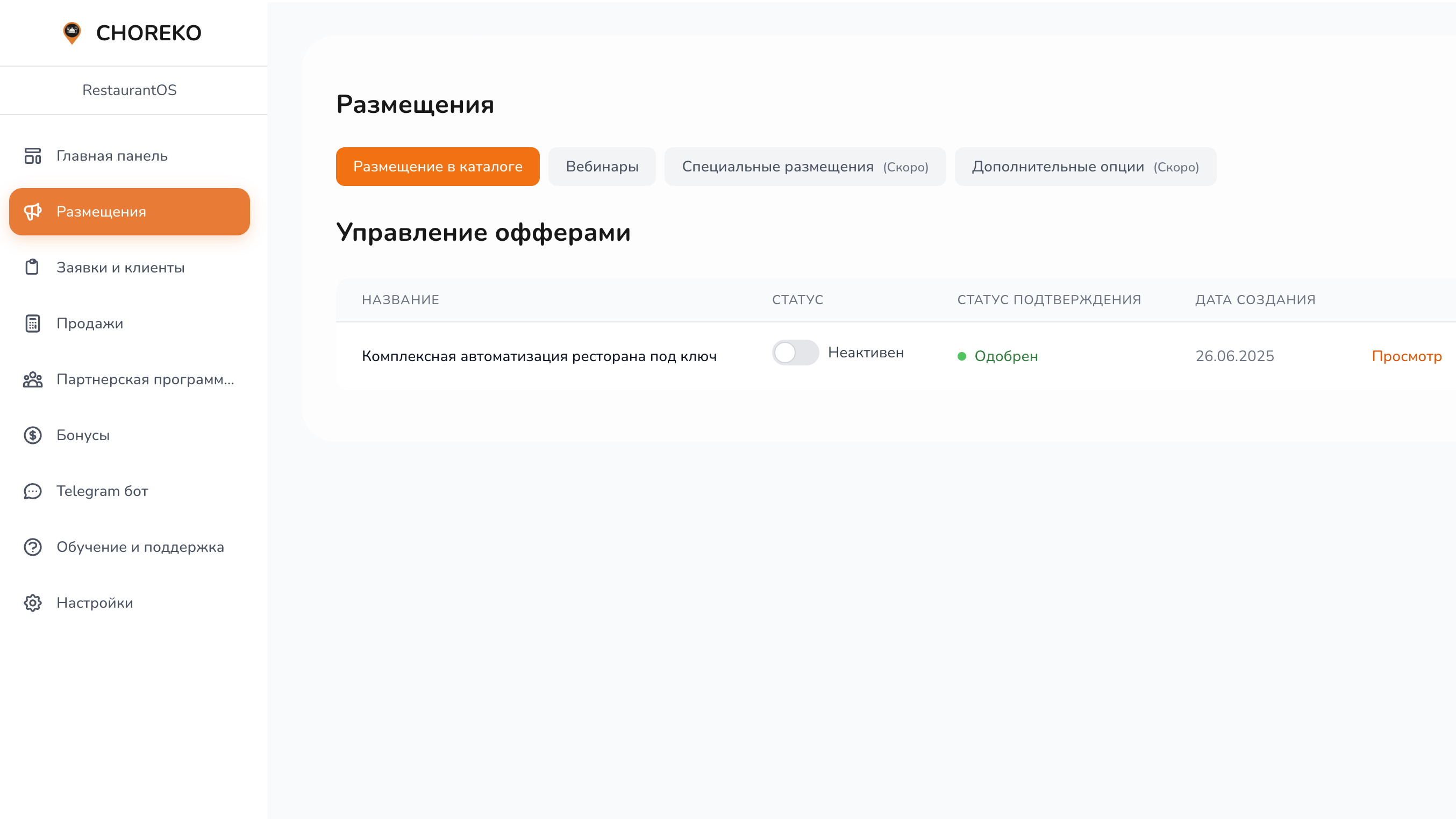Open the Главная панель dashboard icon

tap(32, 156)
